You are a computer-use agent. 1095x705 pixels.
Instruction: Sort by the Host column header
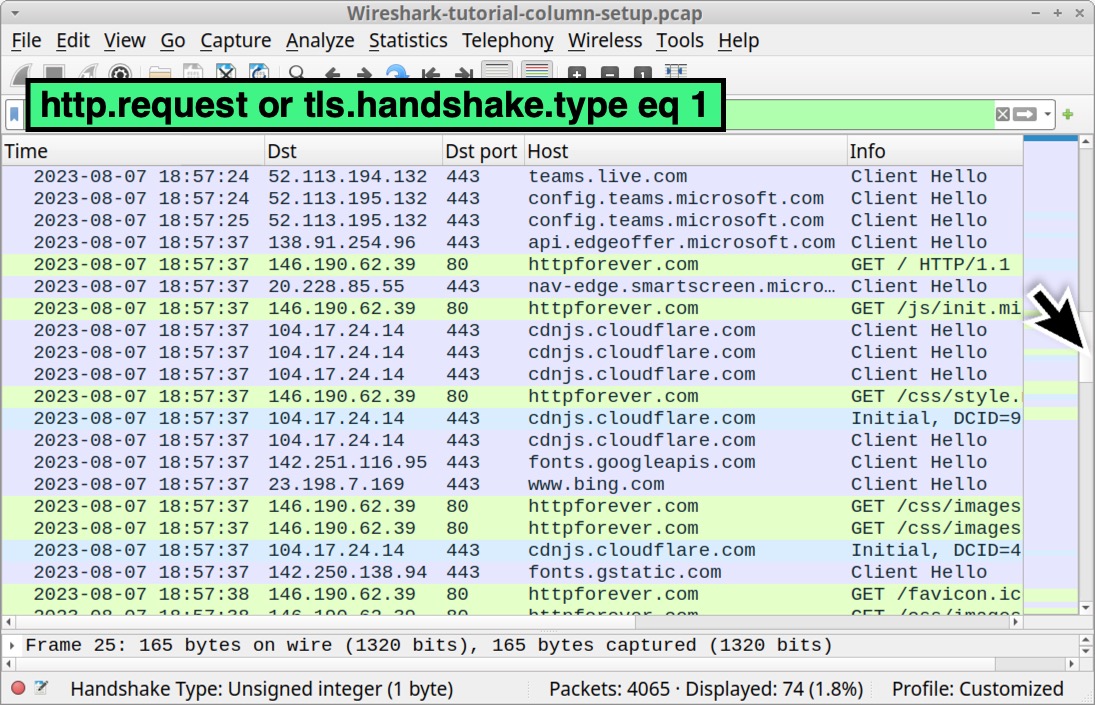685,151
